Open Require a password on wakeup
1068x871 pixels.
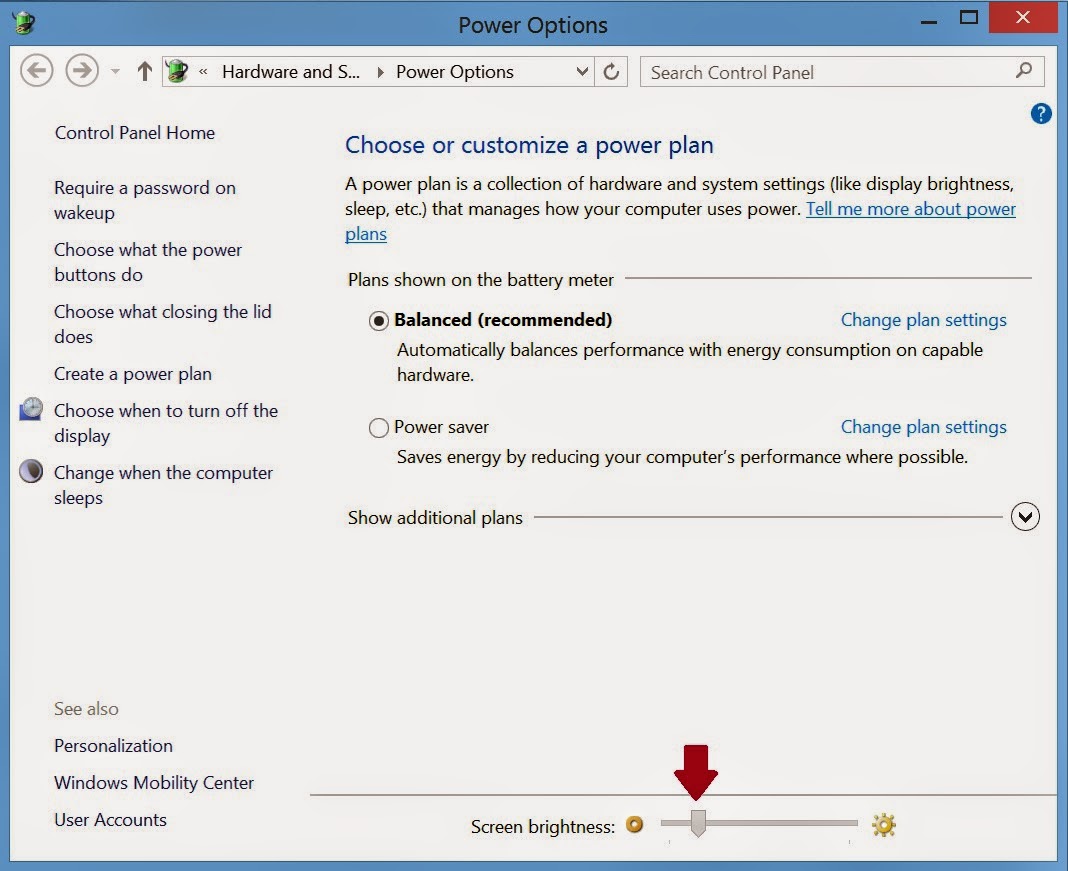tap(145, 200)
